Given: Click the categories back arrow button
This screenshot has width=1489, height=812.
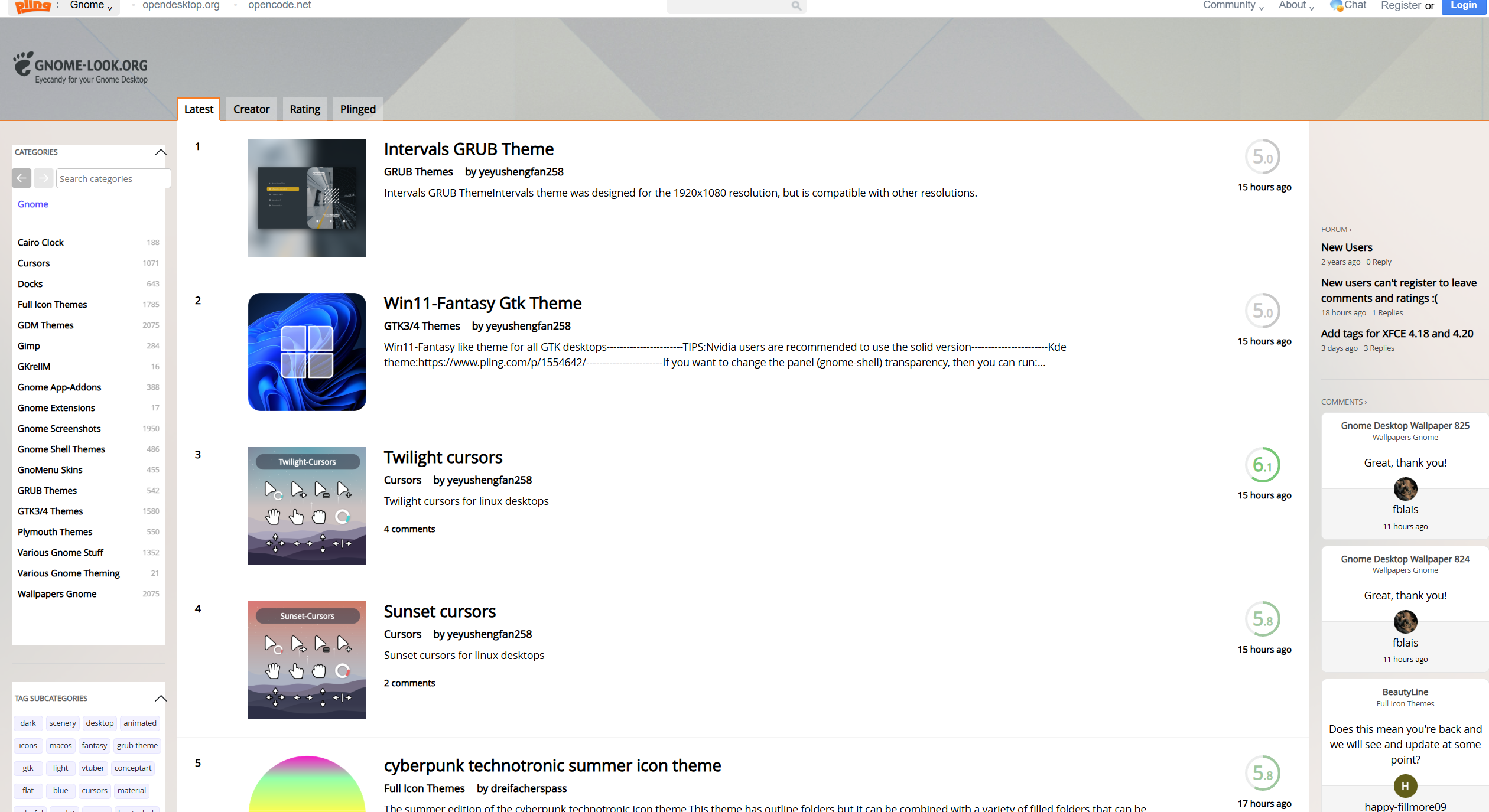Looking at the screenshot, I should pyautogui.click(x=22, y=178).
